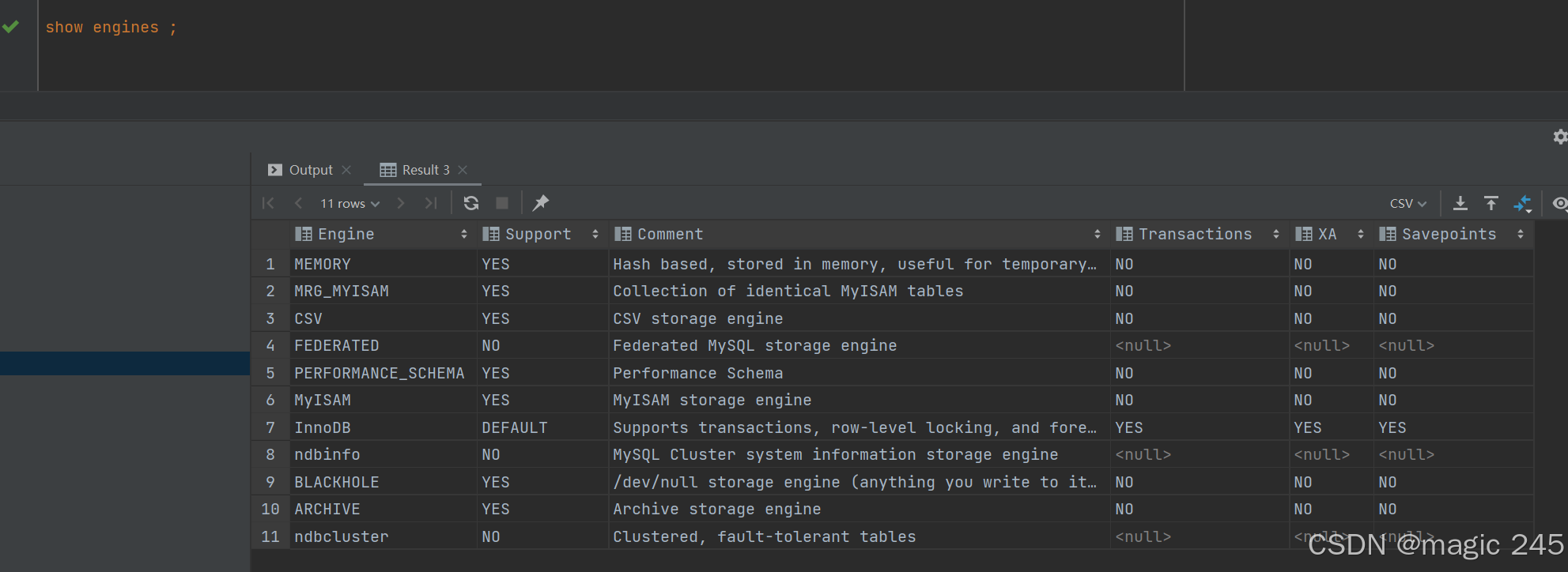Click the pin tab icon
The height and width of the screenshot is (572, 1568).
tap(541, 203)
